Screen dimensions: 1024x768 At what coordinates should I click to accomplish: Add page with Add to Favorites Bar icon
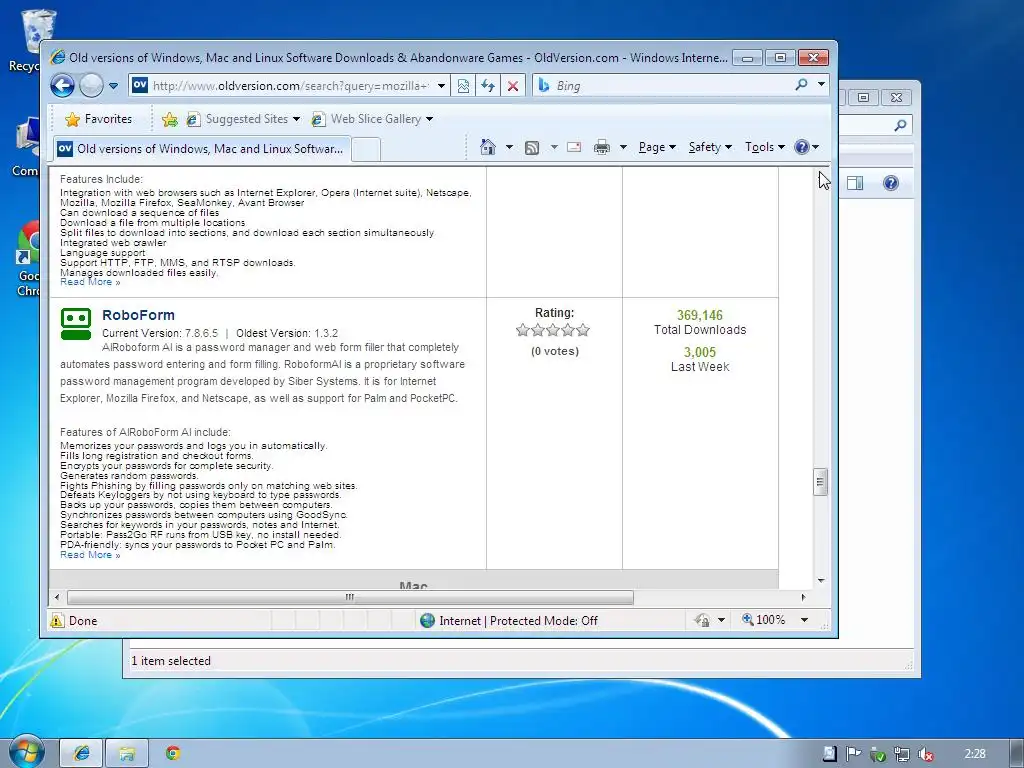pyautogui.click(x=170, y=119)
